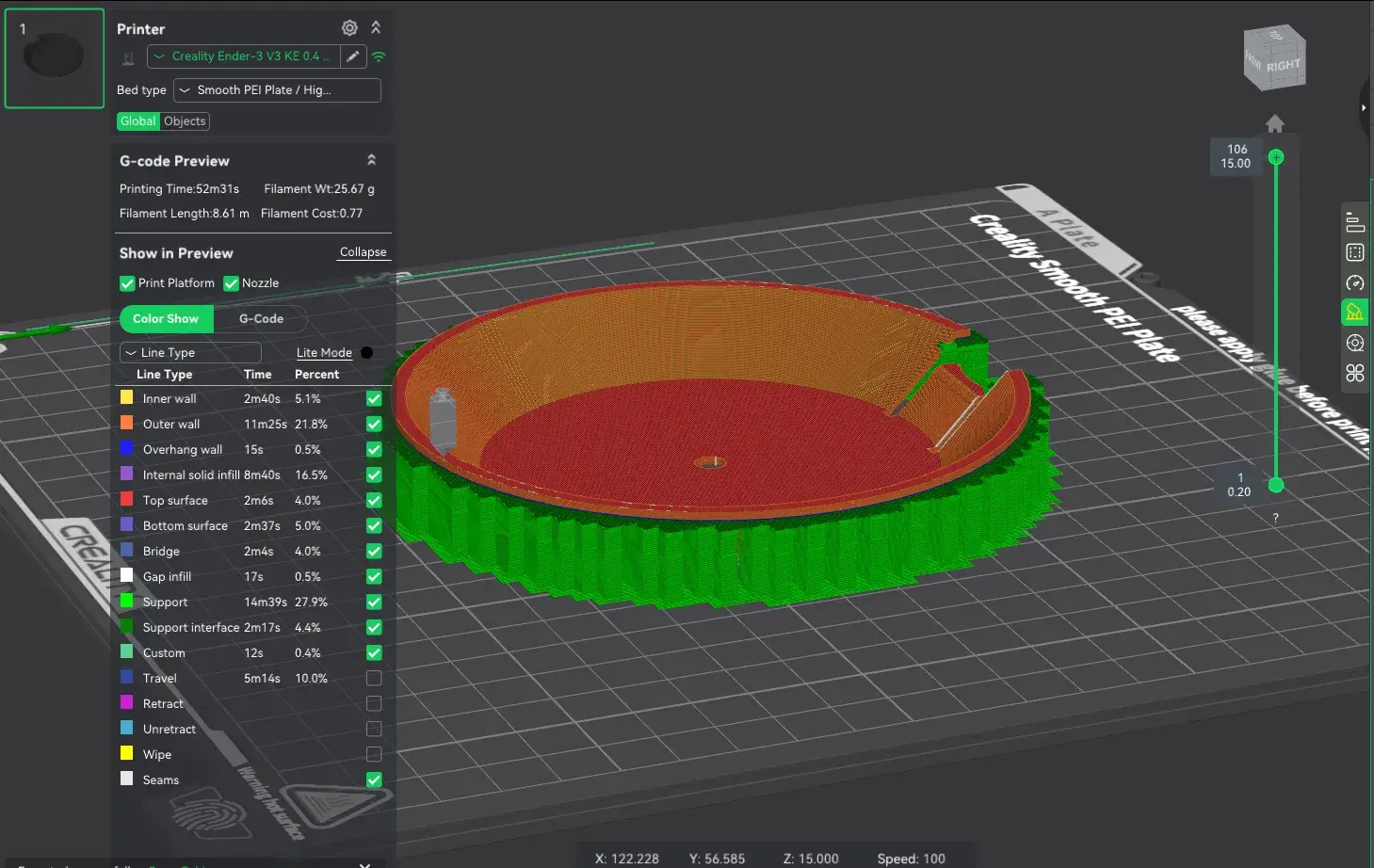Click the stacked-bars icon in right toolbar
Image resolution: width=1374 pixels, height=868 pixels.
click(x=1355, y=222)
